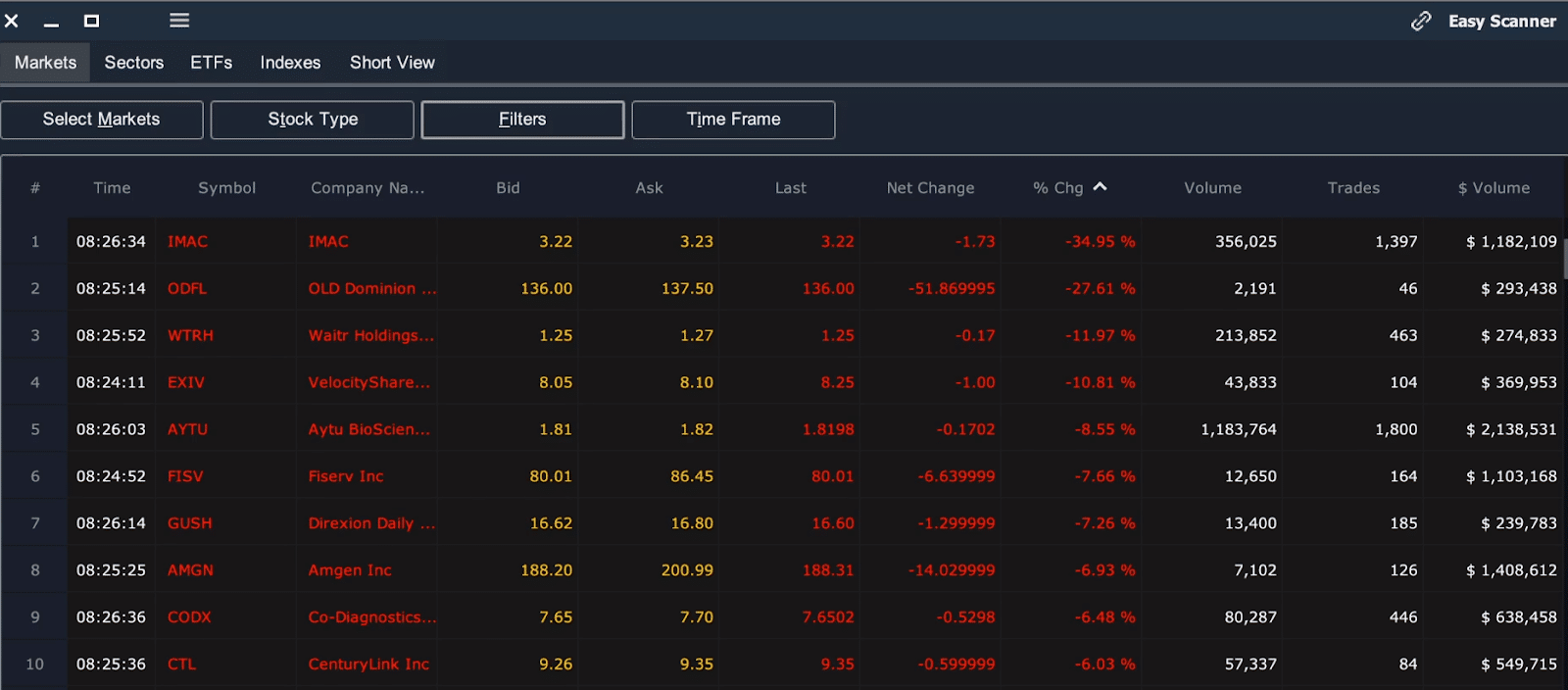The height and width of the screenshot is (690, 1568).
Task: Click Waitr Holdings company name
Action: (371, 336)
